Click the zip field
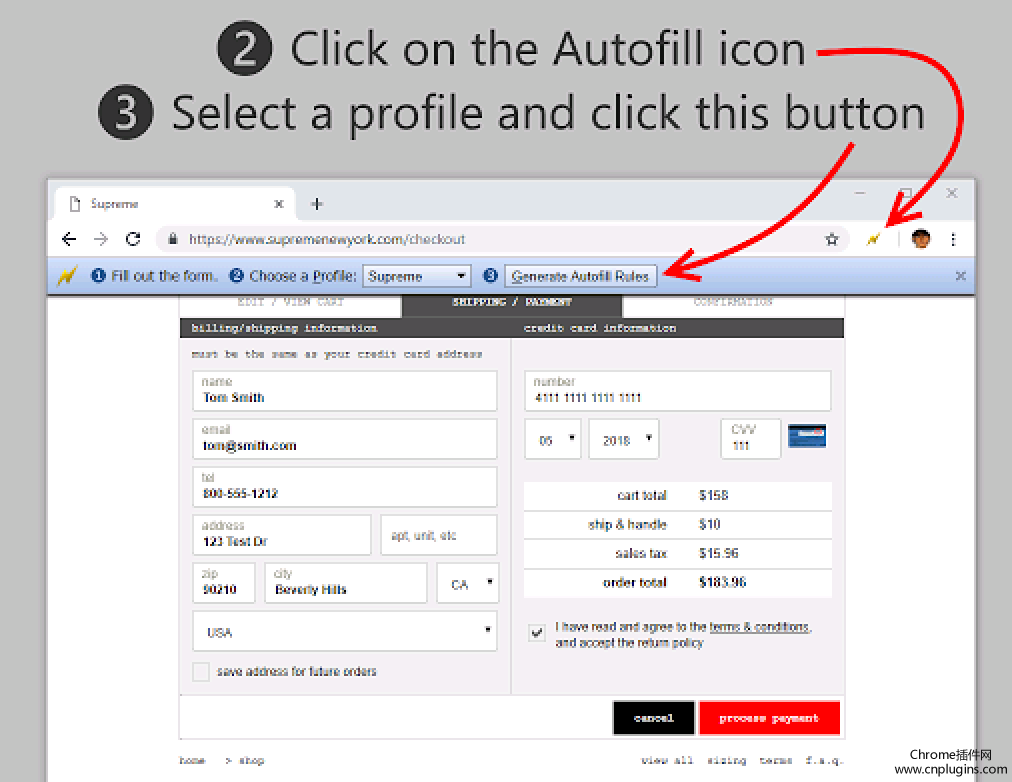 pos(224,583)
